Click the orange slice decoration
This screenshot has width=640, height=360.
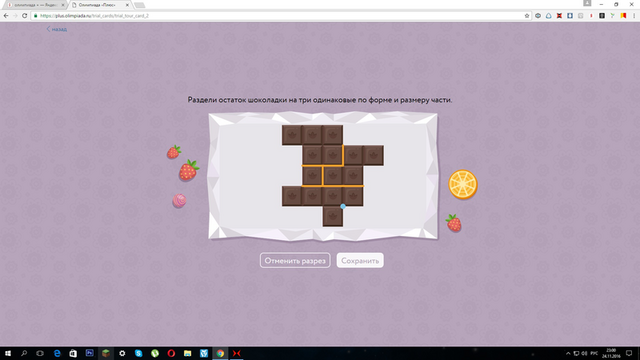(463, 184)
